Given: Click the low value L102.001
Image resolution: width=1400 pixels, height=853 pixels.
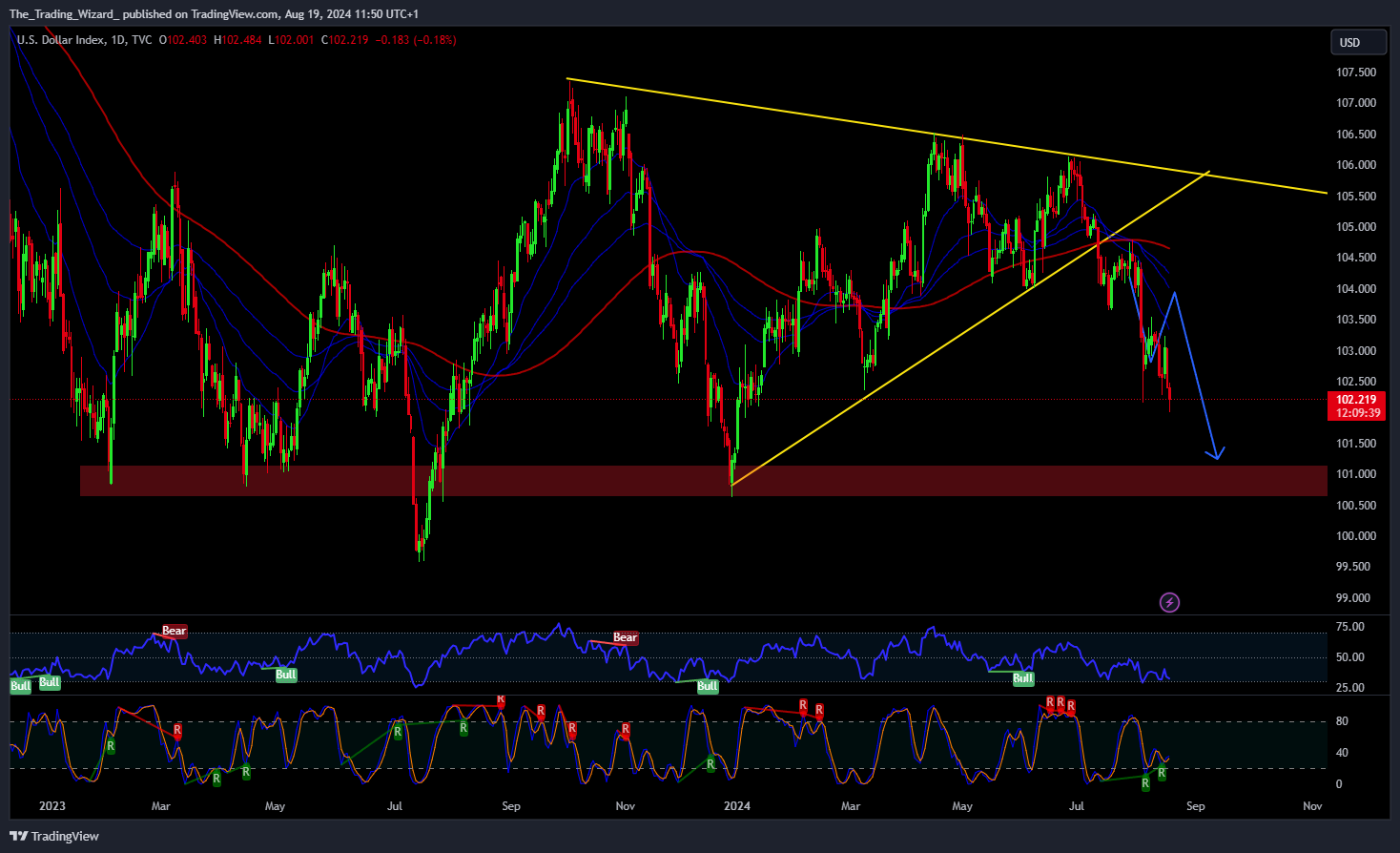Looking at the screenshot, I should [291, 40].
